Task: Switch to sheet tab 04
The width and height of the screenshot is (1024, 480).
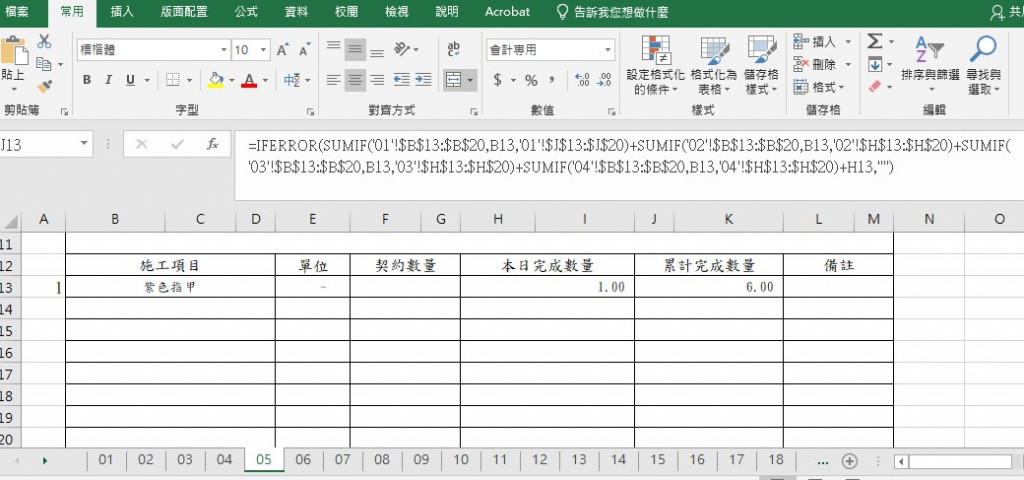Action: click(x=224, y=460)
